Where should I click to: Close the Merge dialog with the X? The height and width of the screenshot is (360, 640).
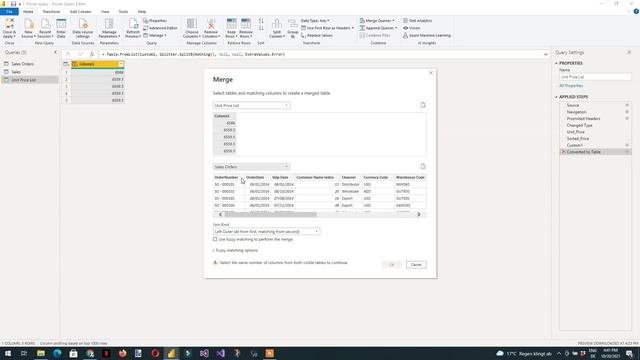click(431, 73)
